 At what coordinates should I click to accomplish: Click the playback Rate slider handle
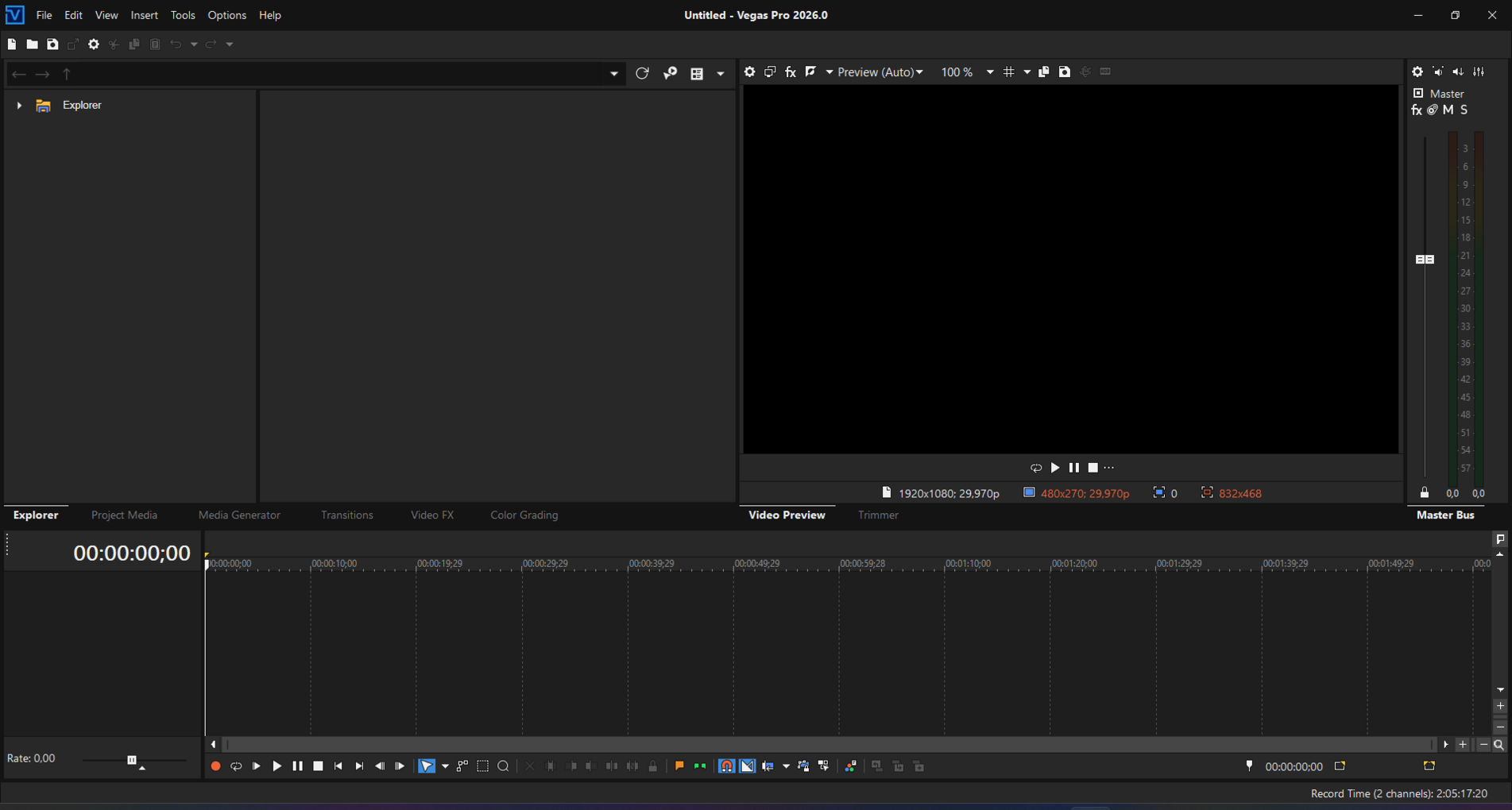click(x=132, y=760)
